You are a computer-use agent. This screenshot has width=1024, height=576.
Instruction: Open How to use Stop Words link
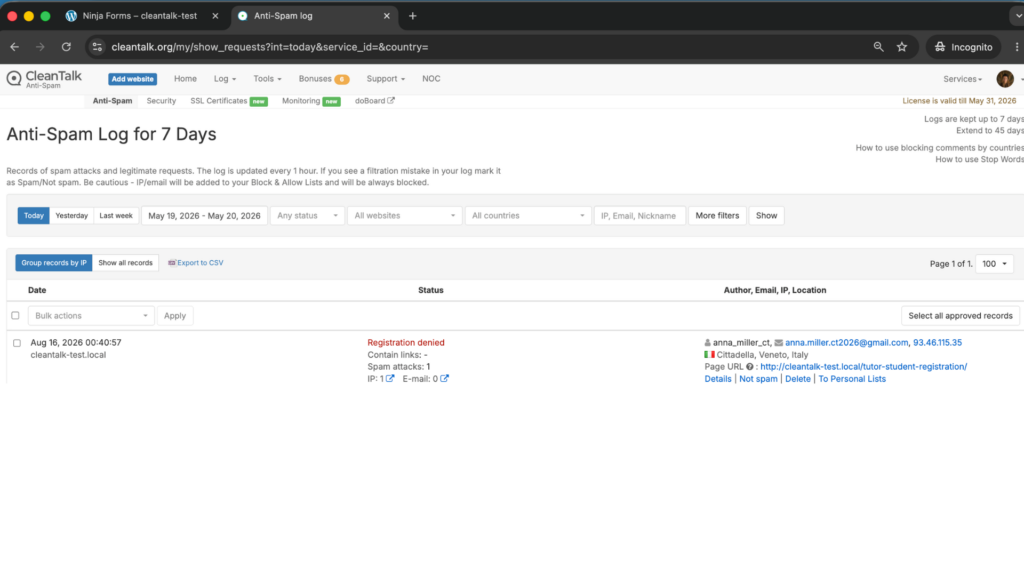[979, 159]
